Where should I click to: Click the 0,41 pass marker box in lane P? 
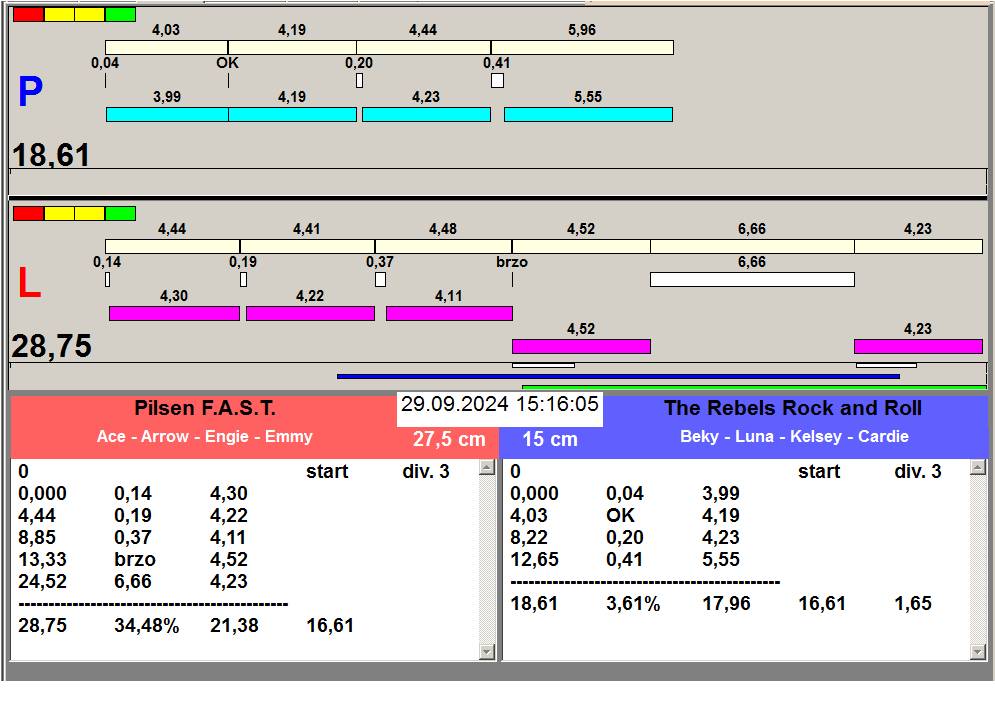click(x=498, y=81)
